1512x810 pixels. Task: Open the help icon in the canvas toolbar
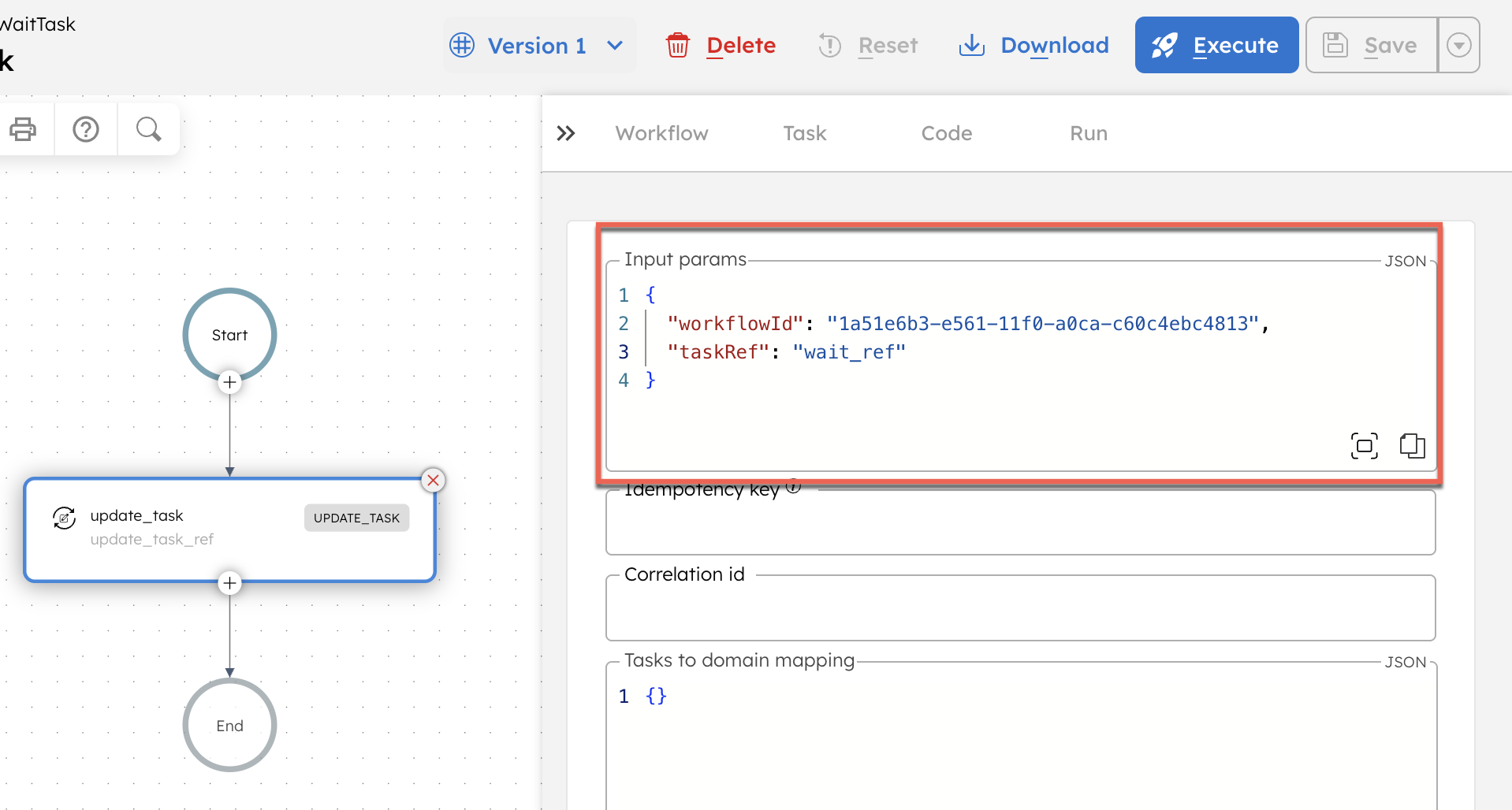point(85,129)
